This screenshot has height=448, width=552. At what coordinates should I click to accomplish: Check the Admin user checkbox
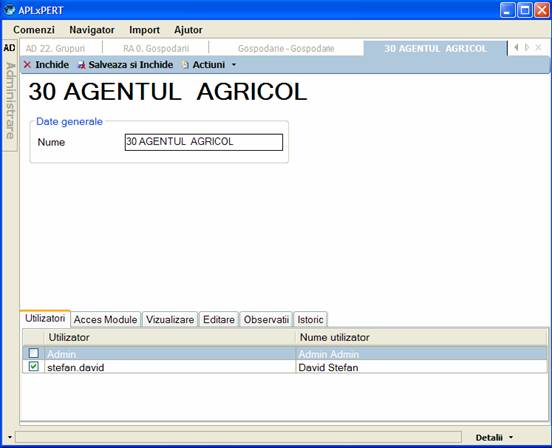(x=34, y=353)
